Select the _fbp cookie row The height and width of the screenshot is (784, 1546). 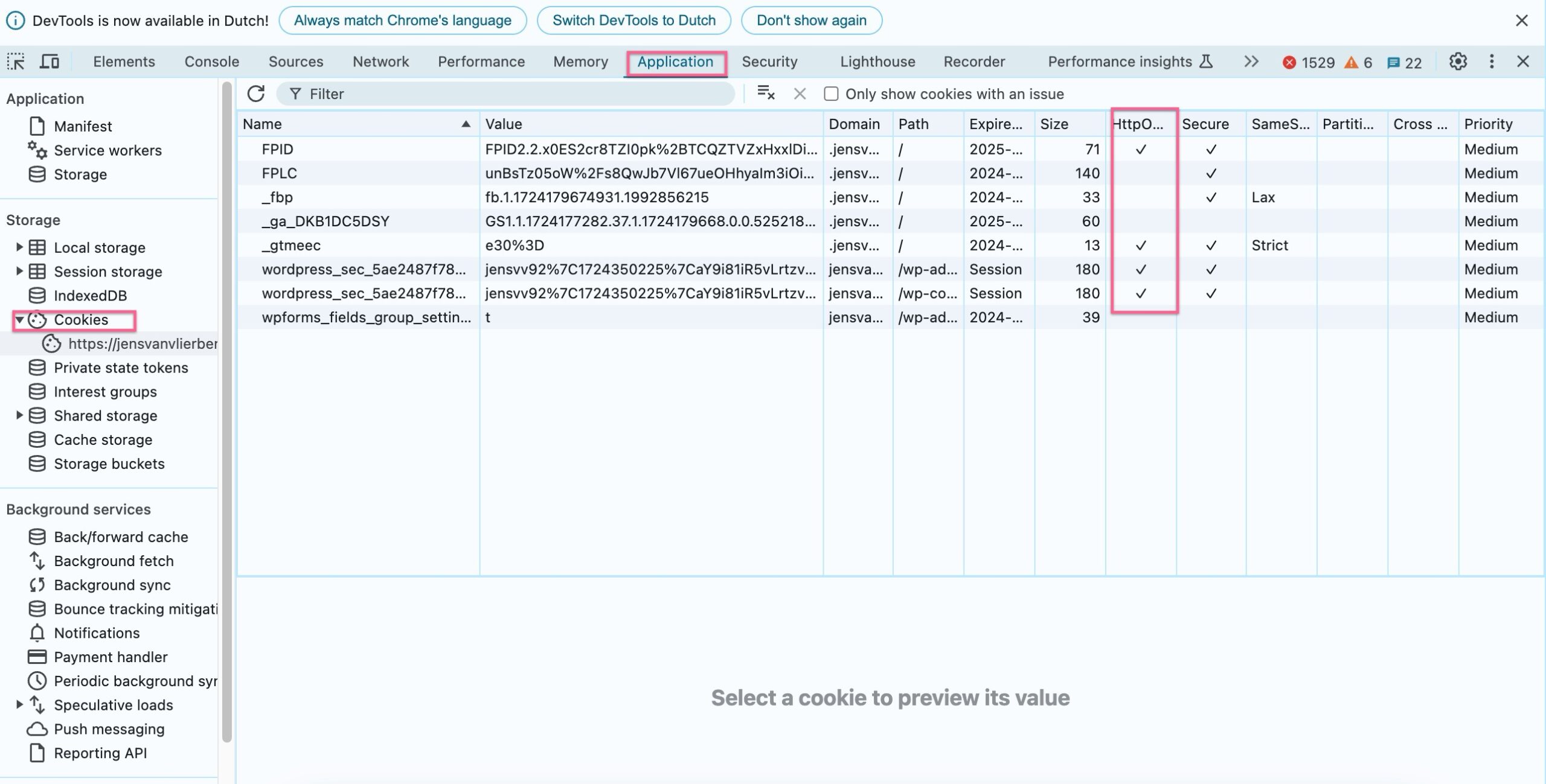tap(890, 197)
